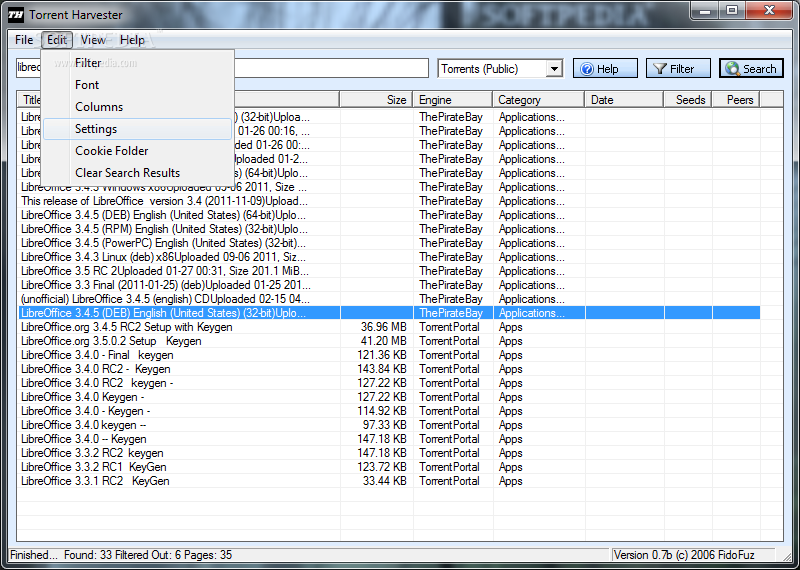
Task: Open the File menu
Action: [24, 40]
